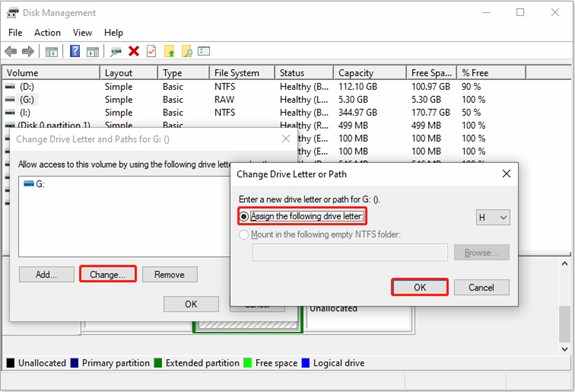Image resolution: width=575 pixels, height=392 pixels.
Task: Click OK in Change Drive Letter and Paths dialog
Action: (x=191, y=304)
